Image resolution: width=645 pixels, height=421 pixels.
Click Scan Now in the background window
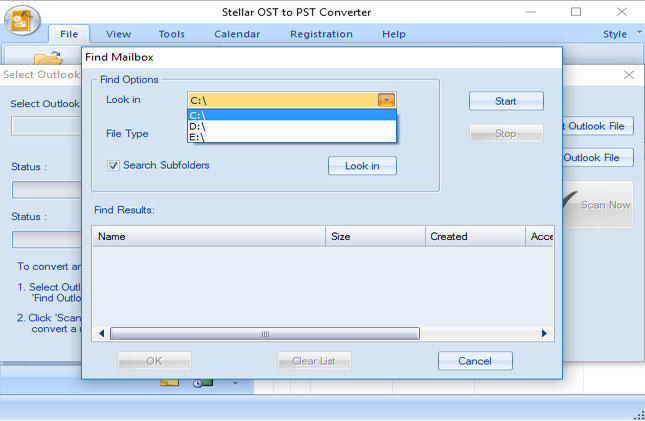(598, 204)
